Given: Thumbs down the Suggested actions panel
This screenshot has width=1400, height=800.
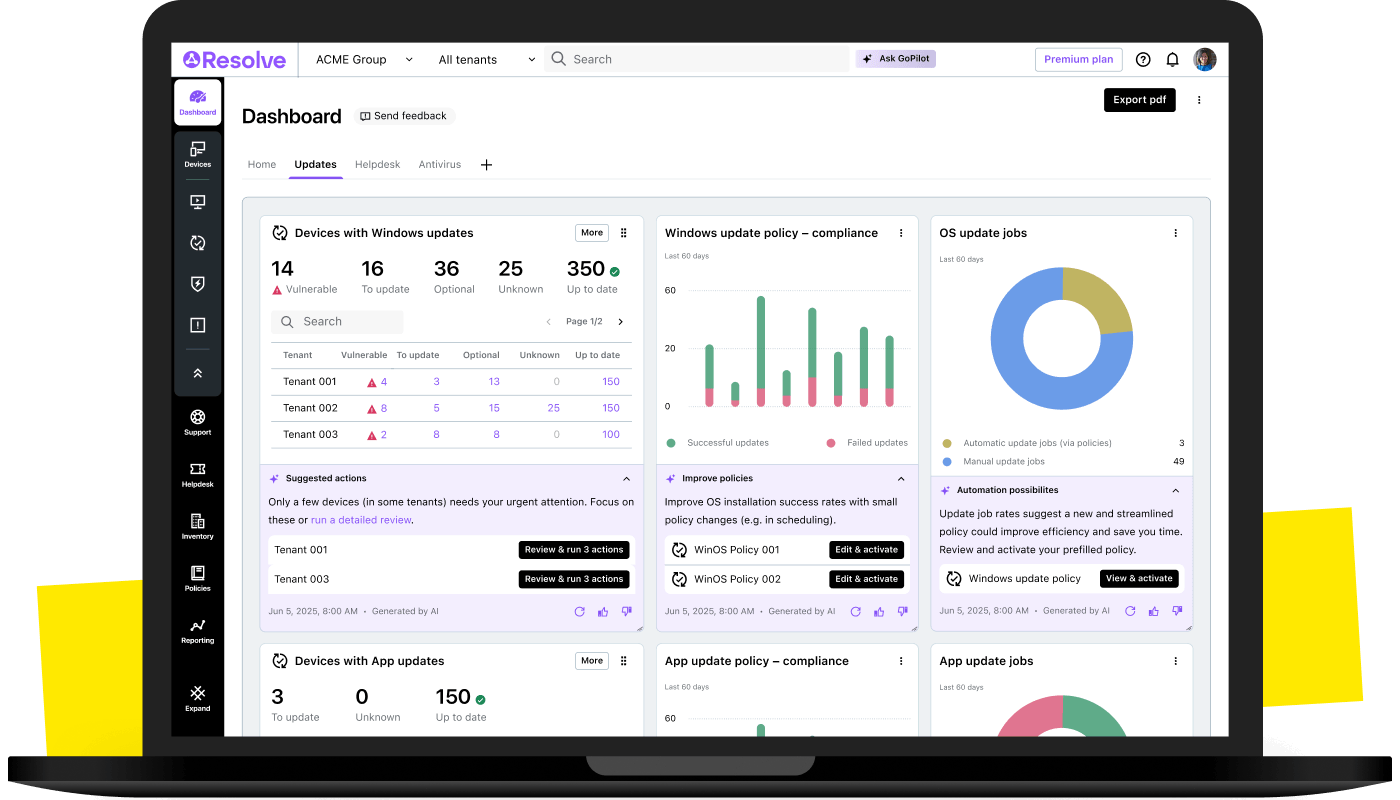Looking at the screenshot, I should click(x=626, y=611).
